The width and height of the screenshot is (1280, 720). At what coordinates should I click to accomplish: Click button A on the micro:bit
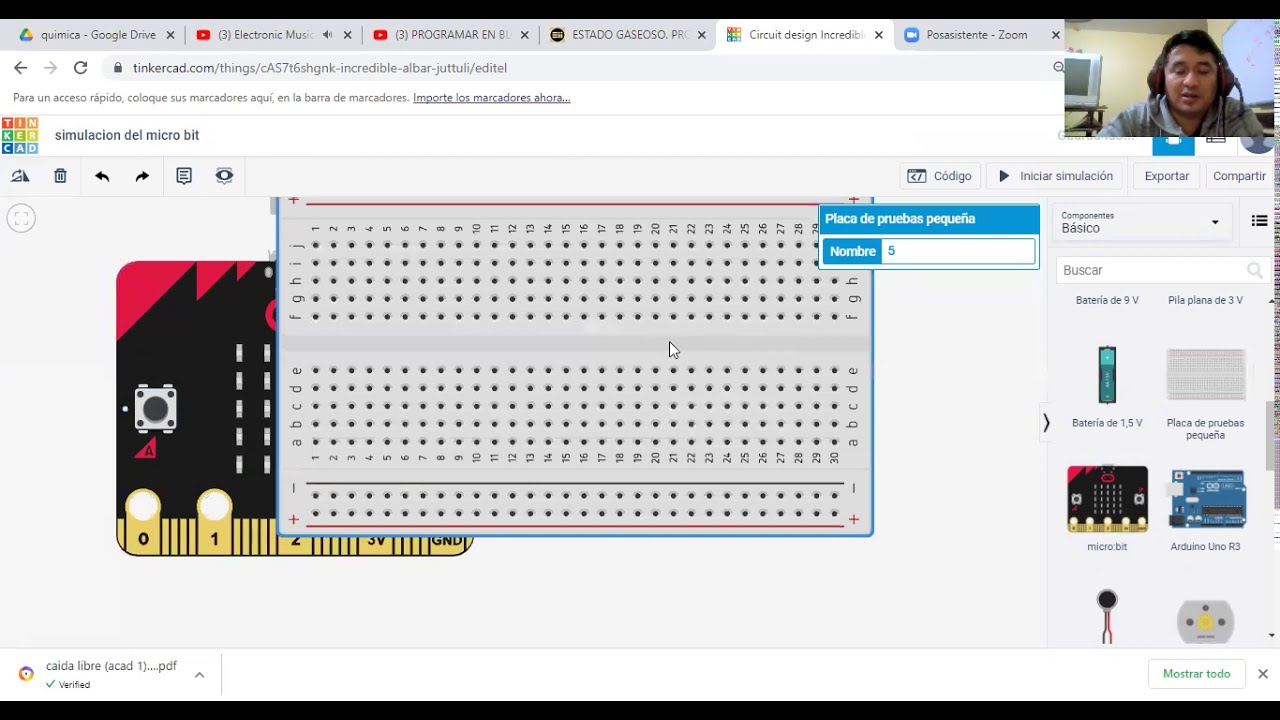[x=155, y=408]
